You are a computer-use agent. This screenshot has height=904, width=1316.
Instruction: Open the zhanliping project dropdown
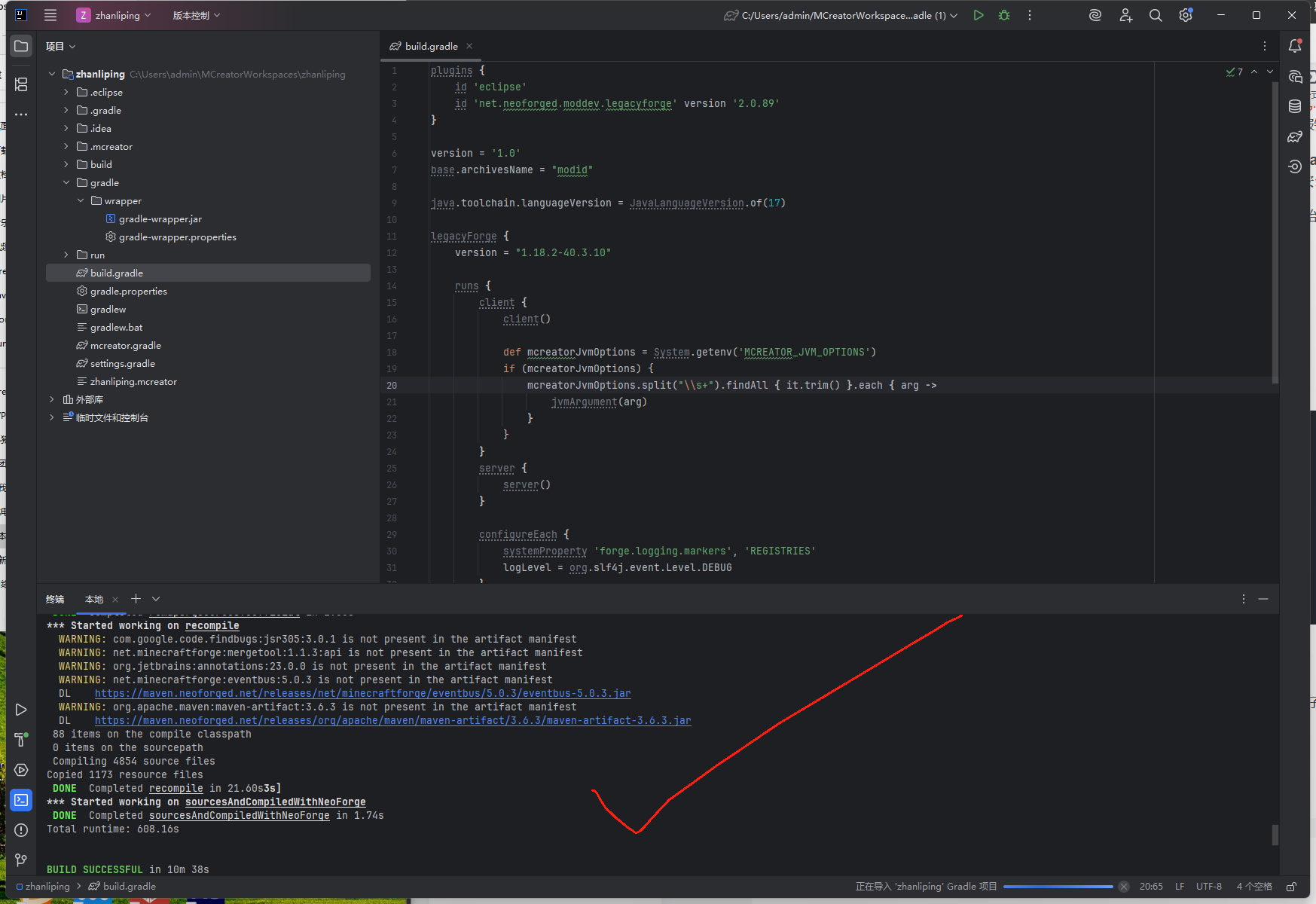pyautogui.click(x=114, y=15)
